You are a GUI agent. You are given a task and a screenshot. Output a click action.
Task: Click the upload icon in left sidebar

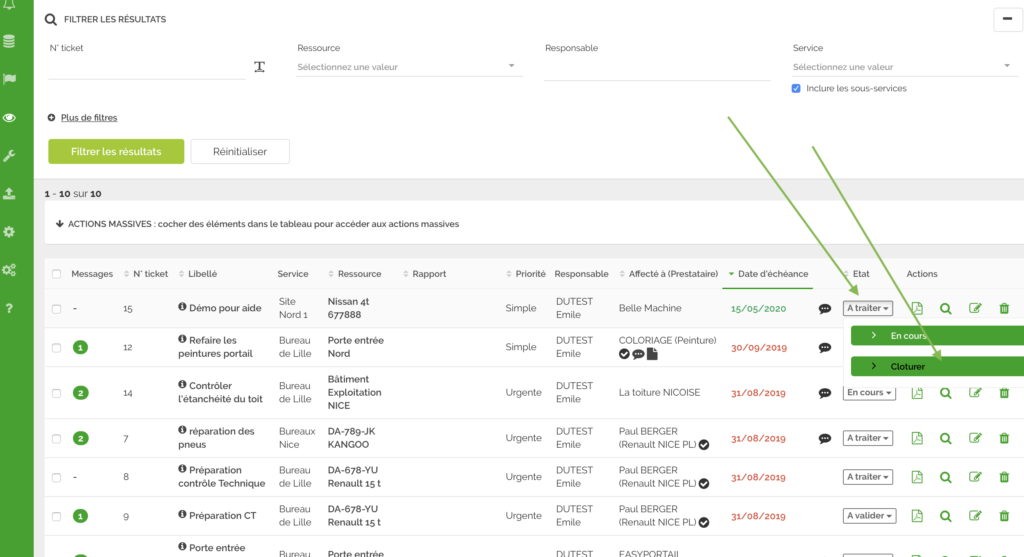click(x=9, y=194)
